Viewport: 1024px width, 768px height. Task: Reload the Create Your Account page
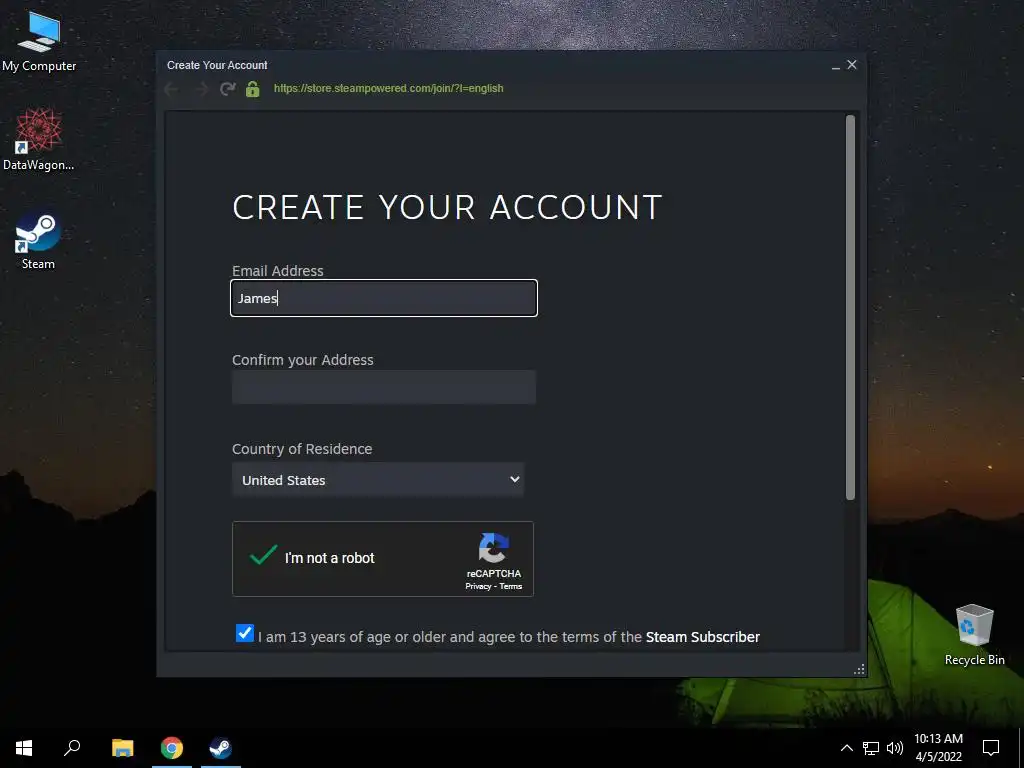coord(227,89)
